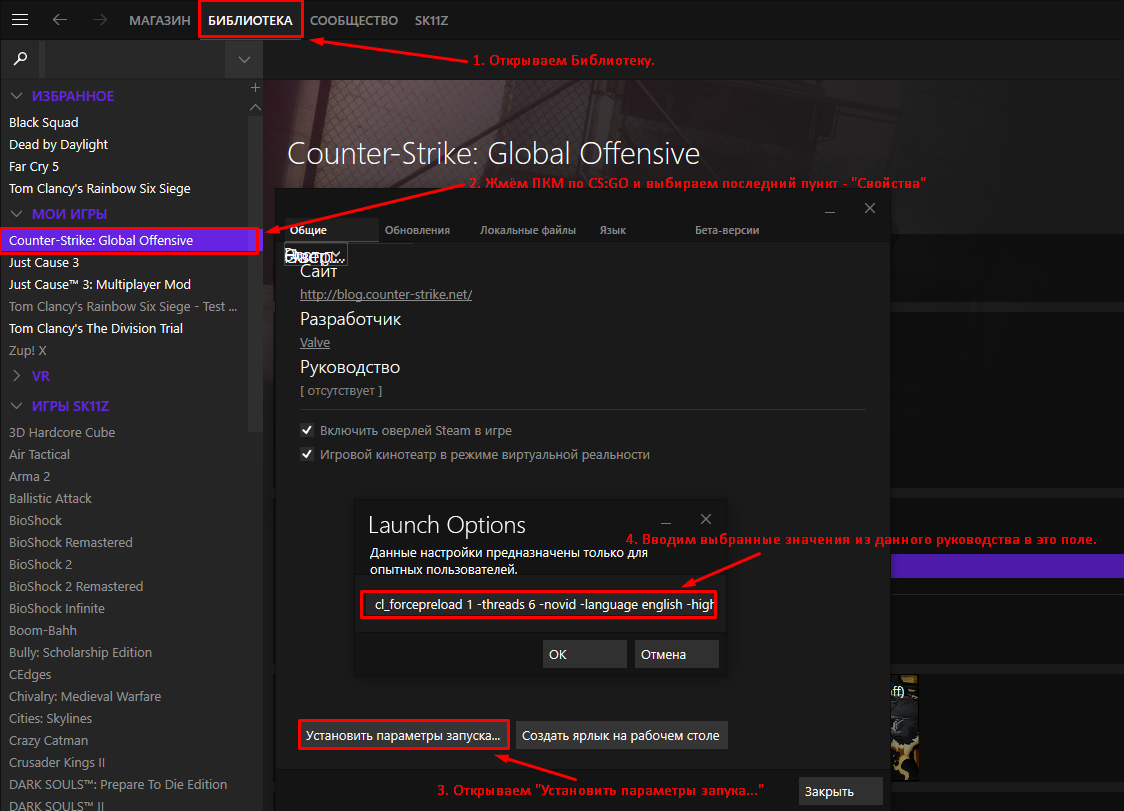
Task: Cancel launch options with Отмена
Action: tap(676, 654)
